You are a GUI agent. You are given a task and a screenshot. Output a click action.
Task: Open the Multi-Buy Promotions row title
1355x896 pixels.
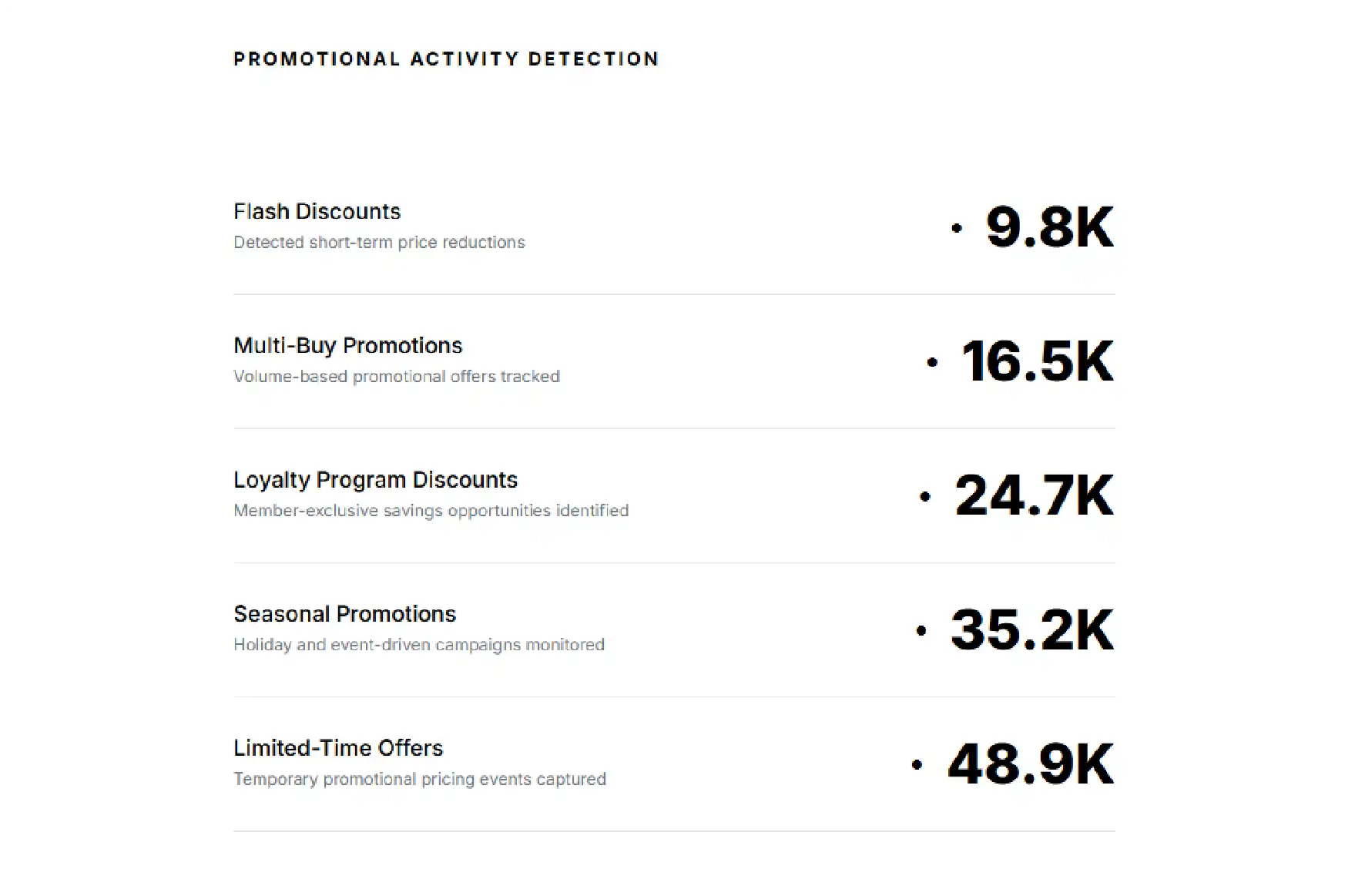pyautogui.click(x=348, y=346)
